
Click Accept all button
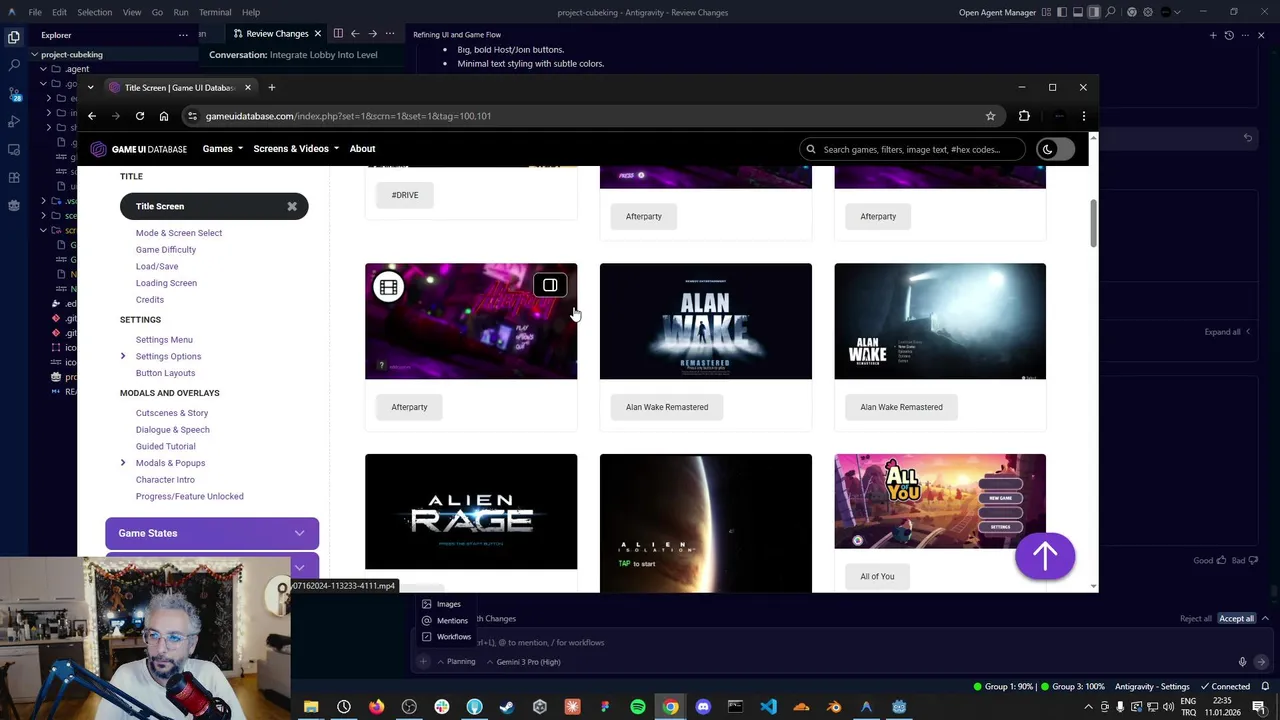[x=1236, y=619]
